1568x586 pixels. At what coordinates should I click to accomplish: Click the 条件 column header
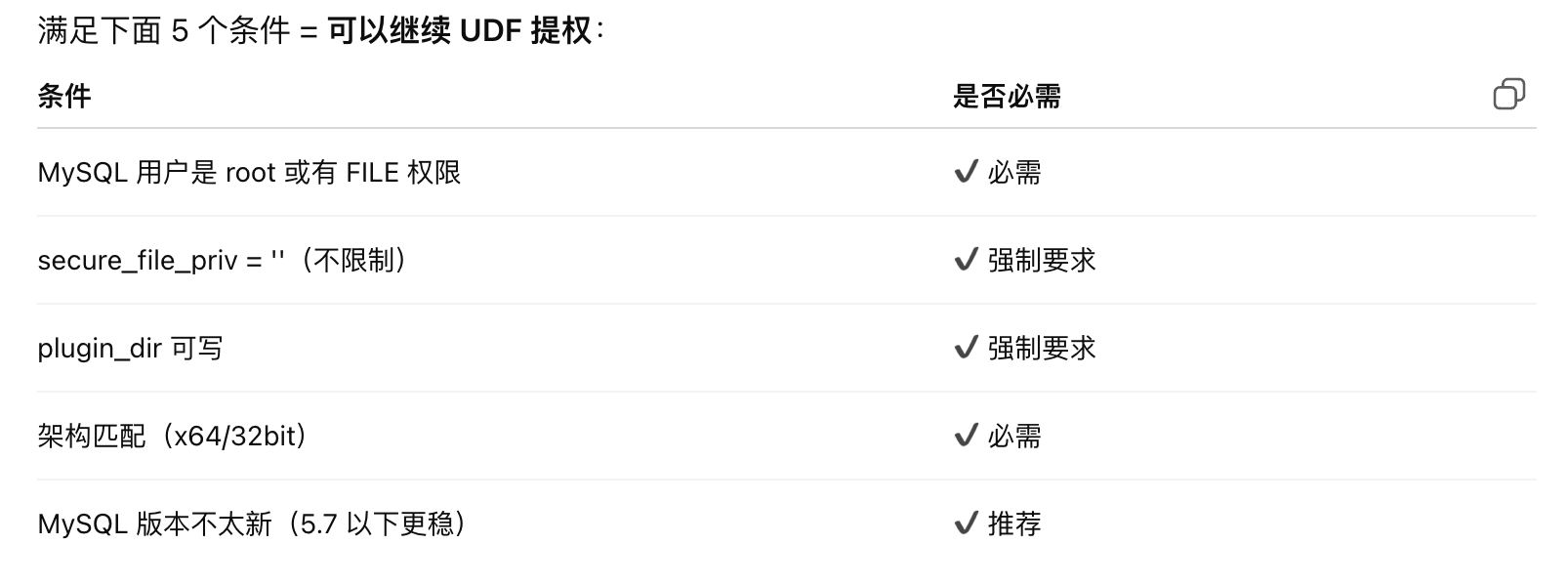coord(64,96)
